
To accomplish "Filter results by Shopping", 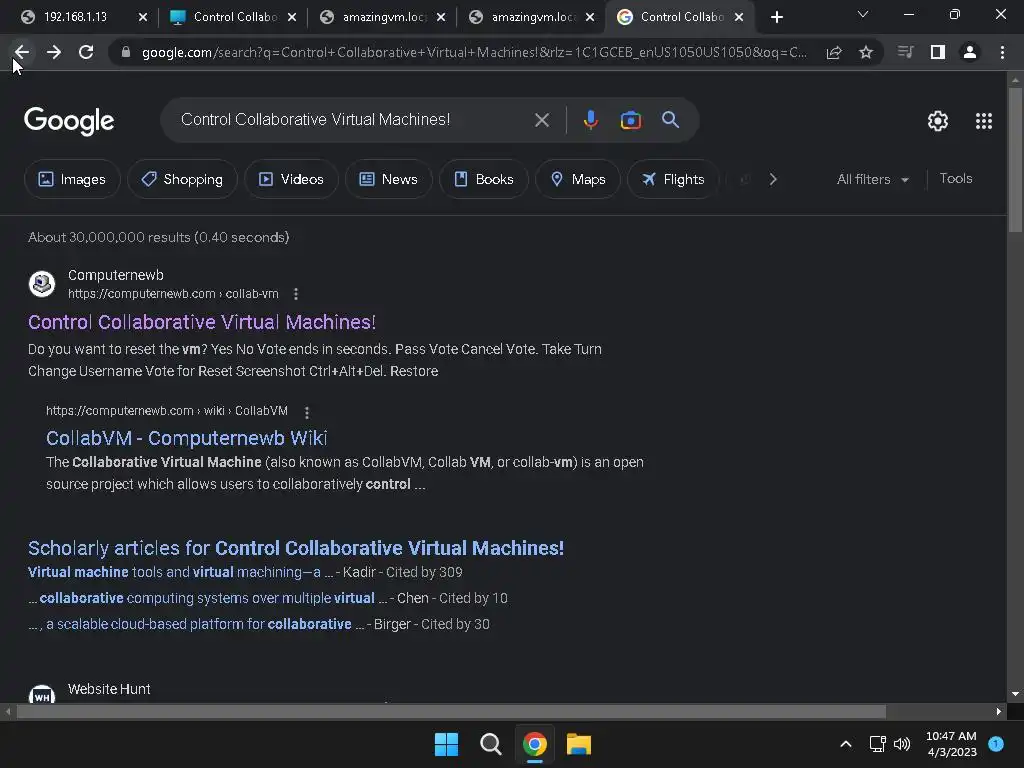I will coord(182,180).
